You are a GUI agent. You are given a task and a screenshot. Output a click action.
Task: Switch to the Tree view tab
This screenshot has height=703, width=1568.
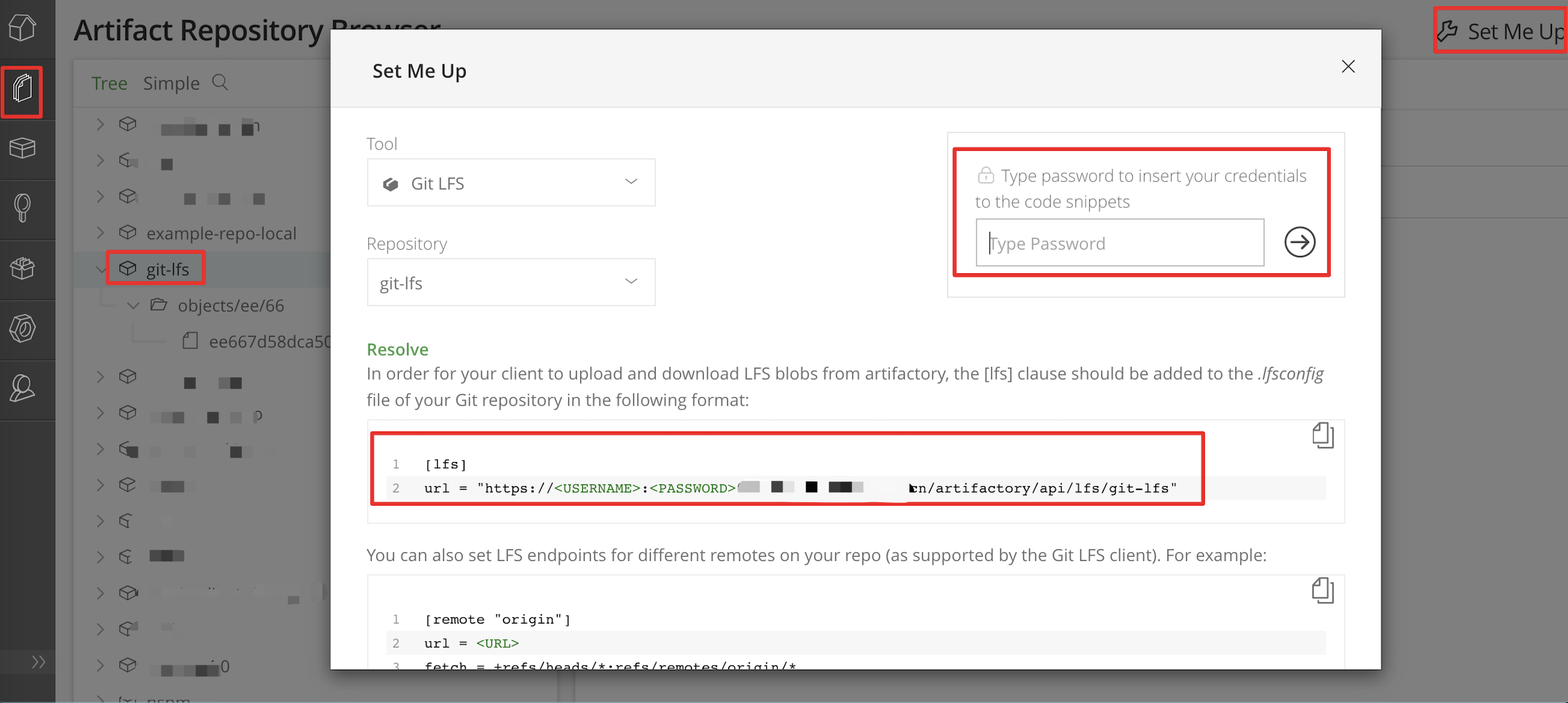pos(109,83)
